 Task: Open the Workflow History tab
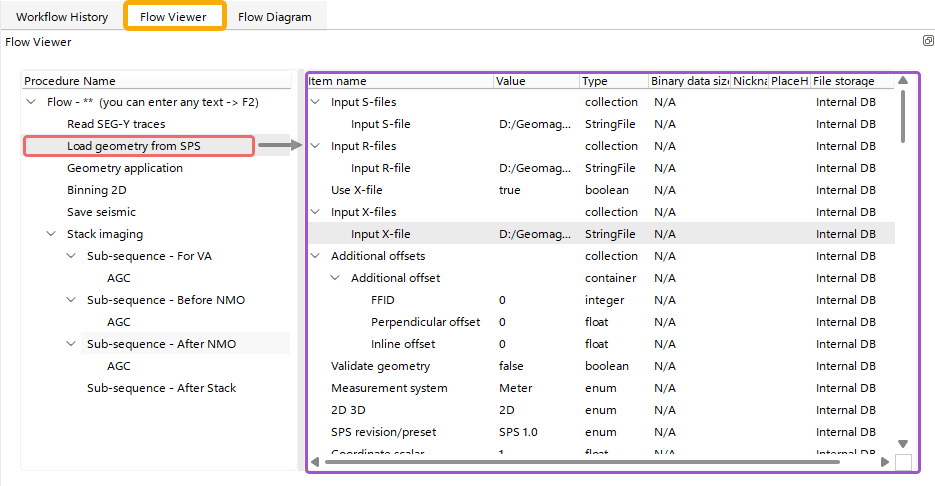tap(62, 17)
